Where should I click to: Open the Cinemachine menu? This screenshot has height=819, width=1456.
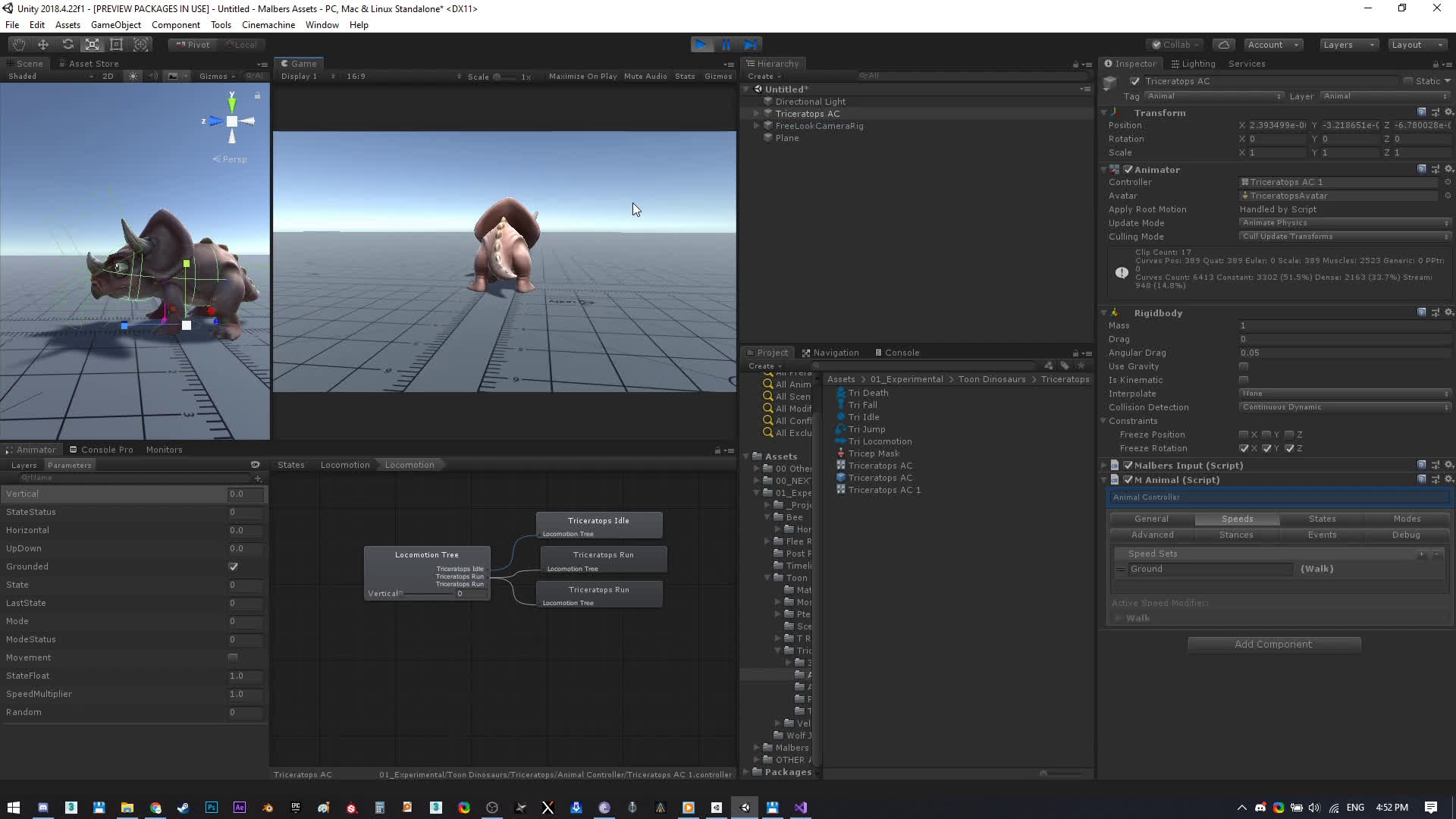coord(268,25)
